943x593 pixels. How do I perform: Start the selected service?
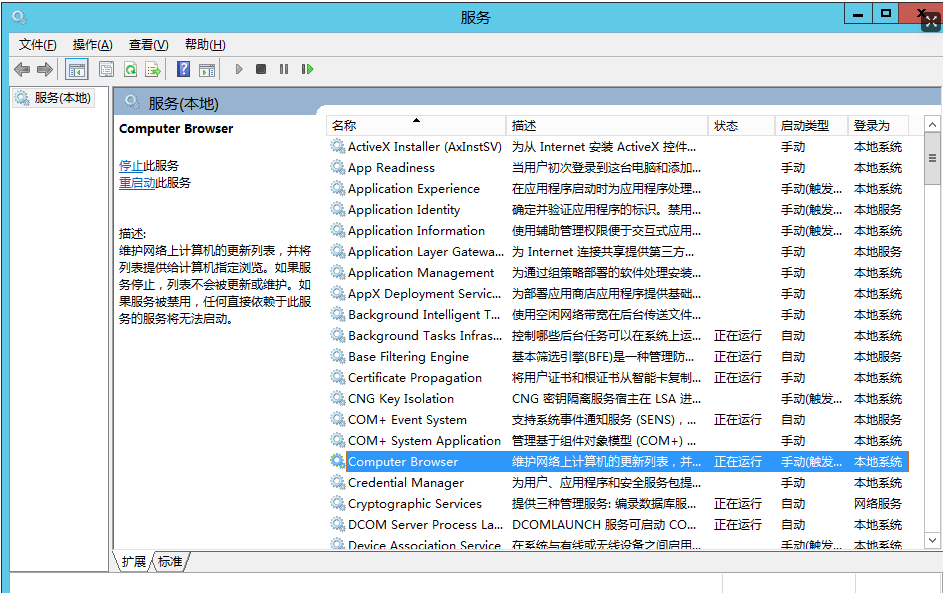(239, 69)
